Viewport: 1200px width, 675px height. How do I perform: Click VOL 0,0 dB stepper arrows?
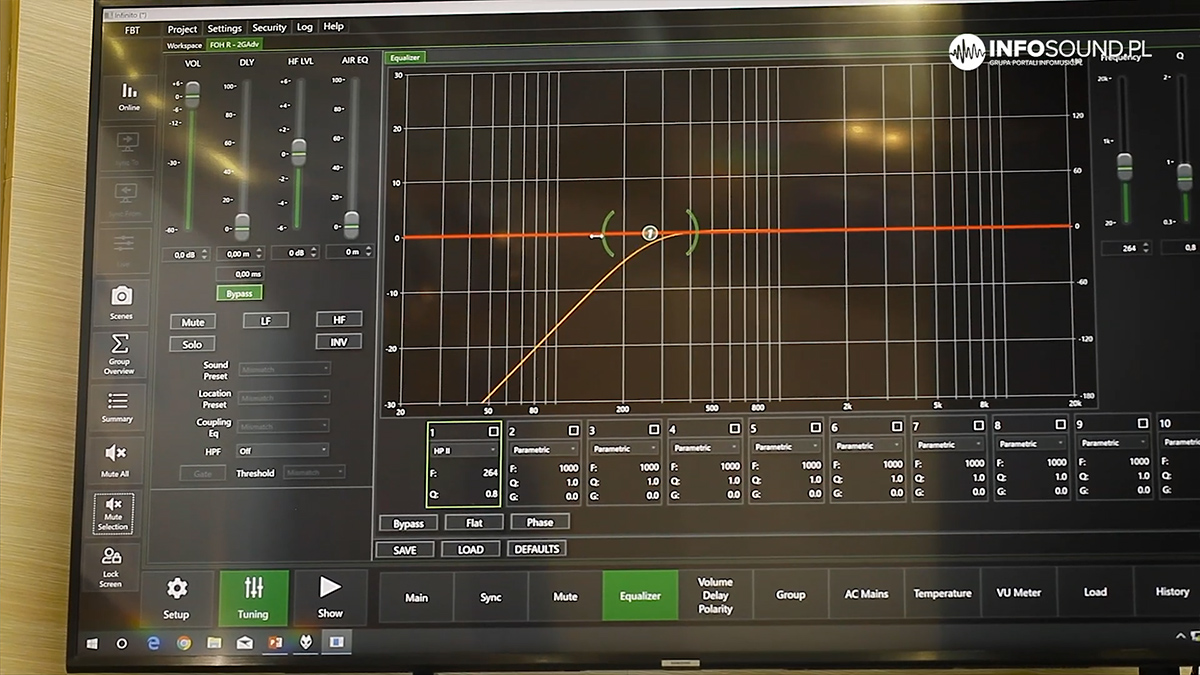[205, 255]
